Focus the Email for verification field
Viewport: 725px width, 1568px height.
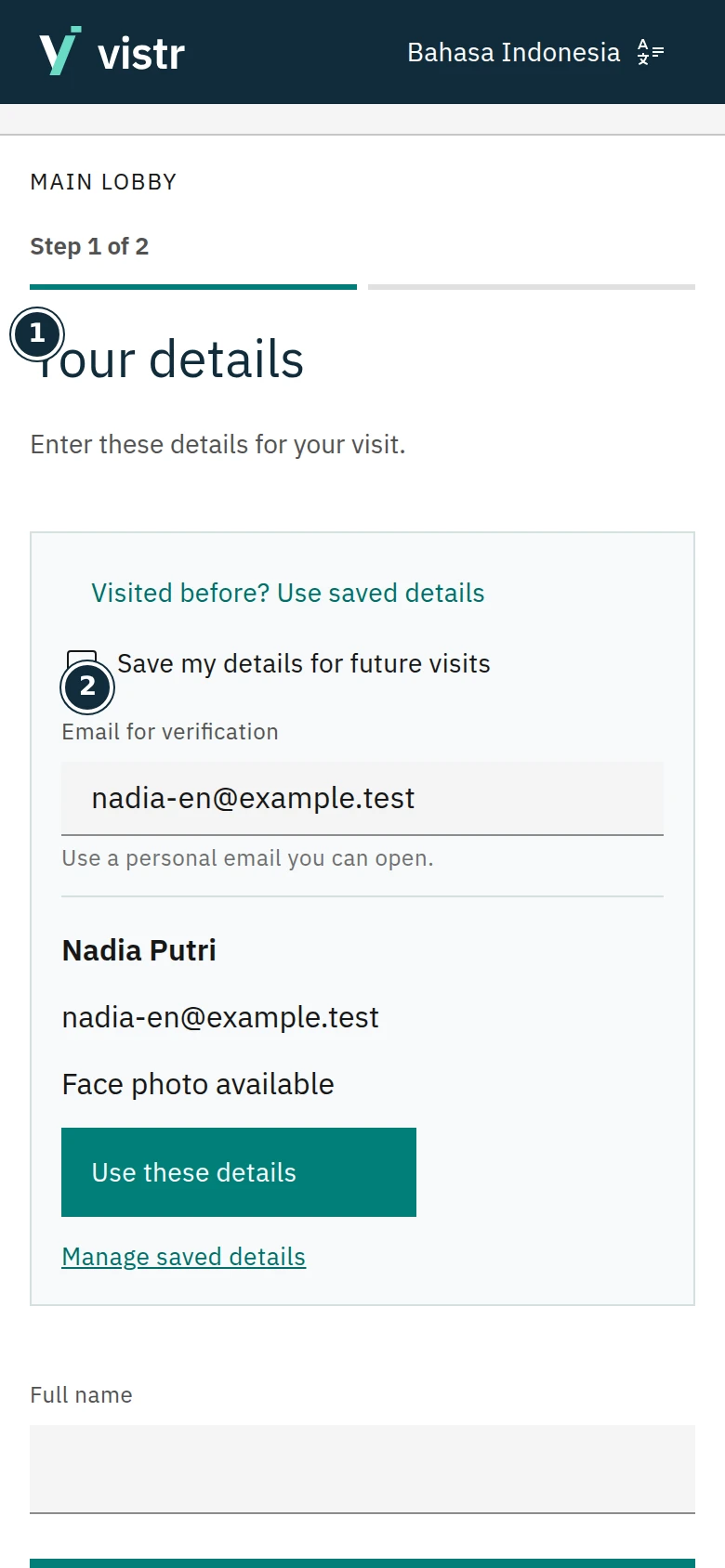pyautogui.click(x=362, y=798)
